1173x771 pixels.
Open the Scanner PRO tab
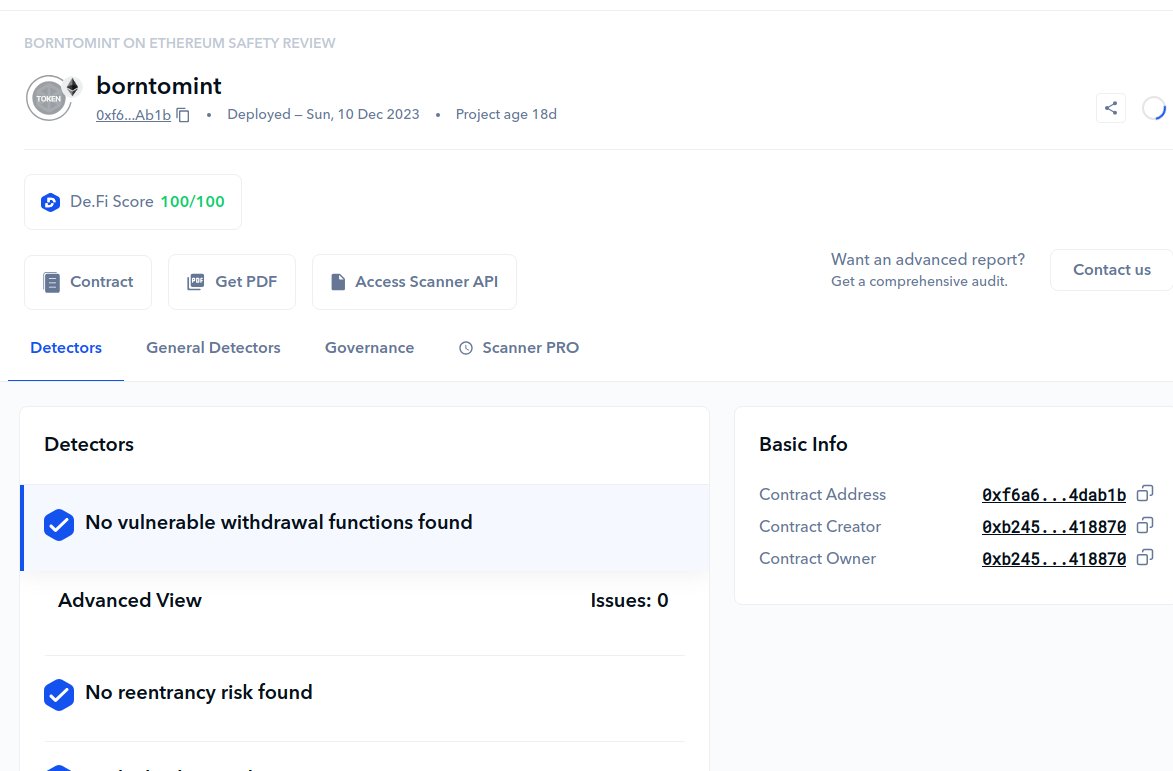[x=518, y=348]
